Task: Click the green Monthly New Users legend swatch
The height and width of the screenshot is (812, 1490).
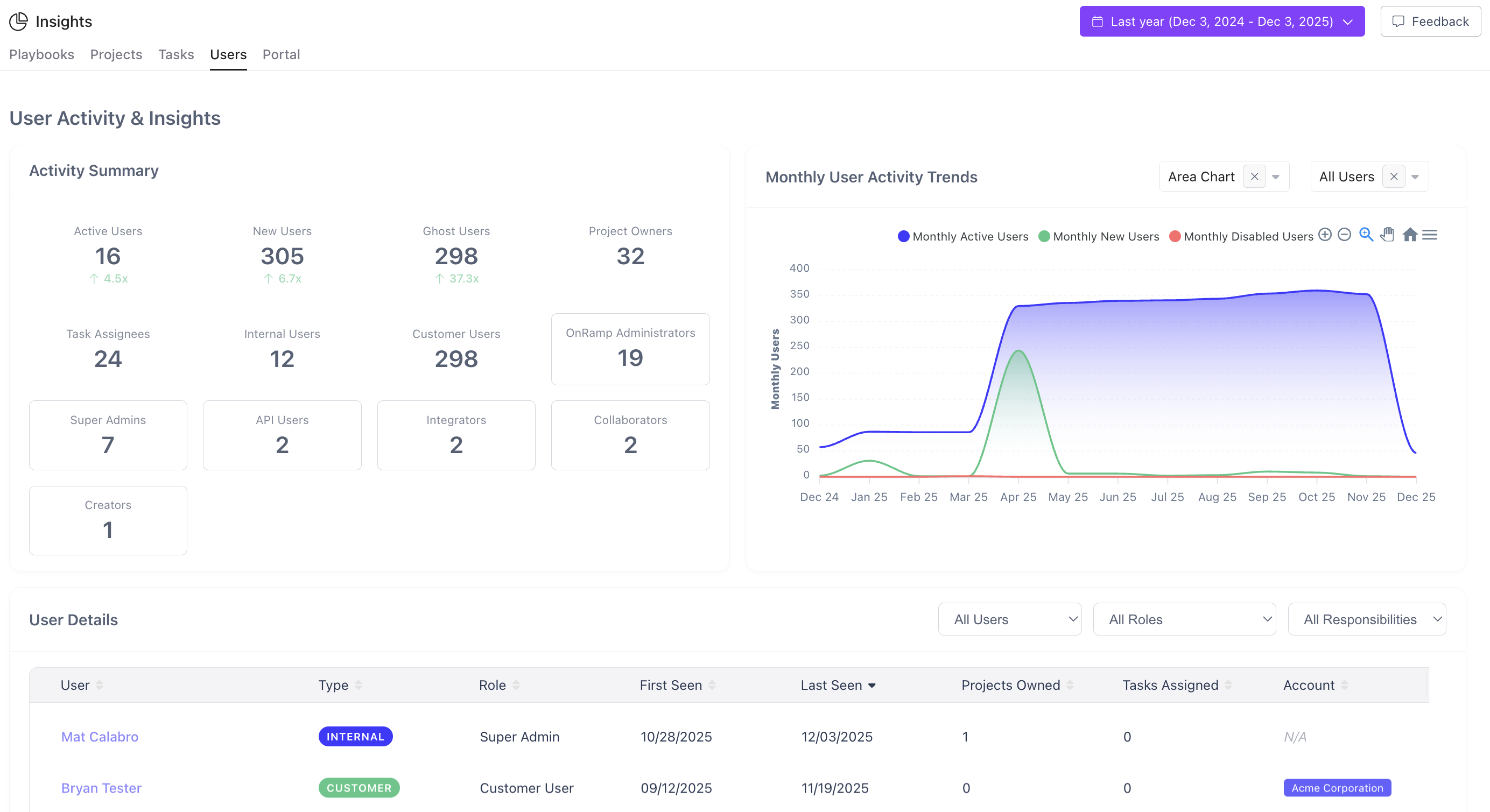Action: pyautogui.click(x=1044, y=236)
